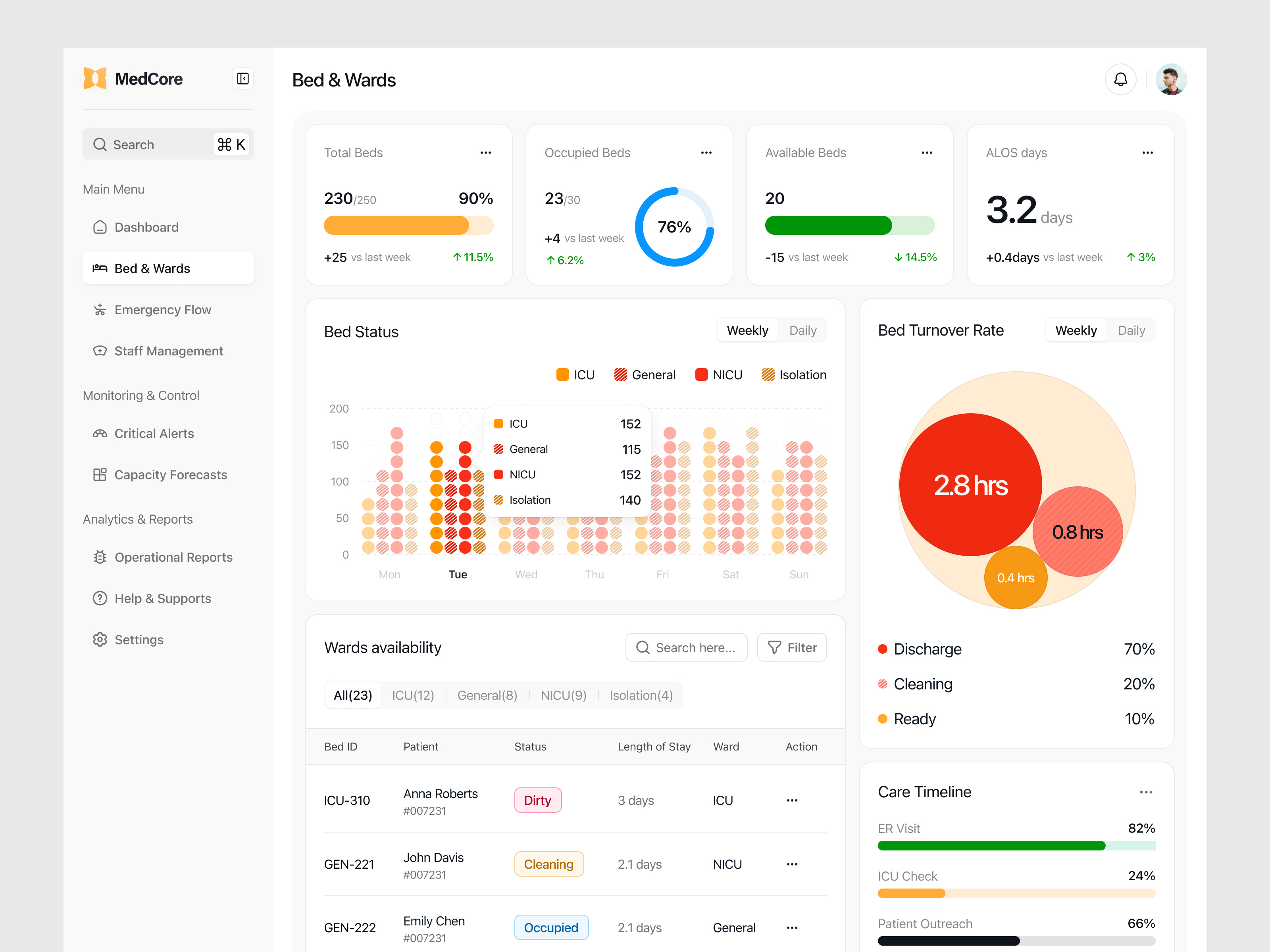Open action menu for GEN-221 row
1270x952 pixels.
tap(792, 864)
